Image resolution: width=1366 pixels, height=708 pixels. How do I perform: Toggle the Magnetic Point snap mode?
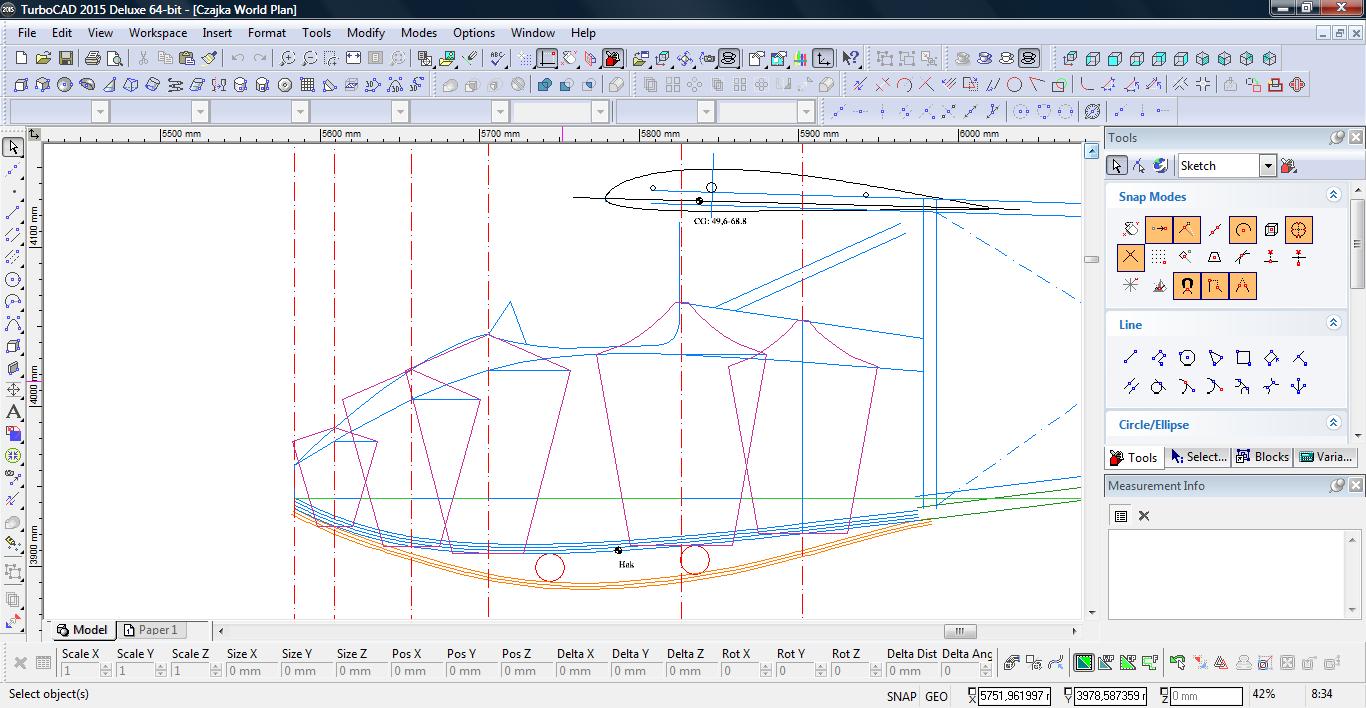click(x=1187, y=286)
